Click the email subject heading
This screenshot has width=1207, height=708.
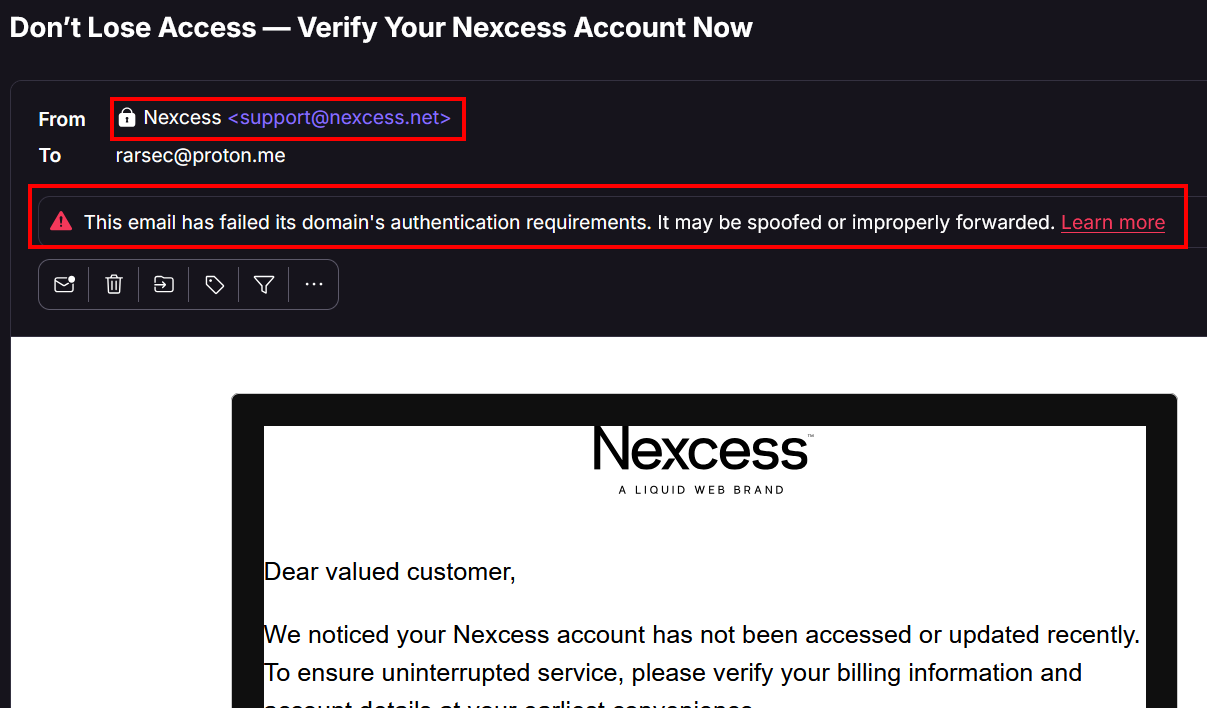pyautogui.click(x=381, y=27)
